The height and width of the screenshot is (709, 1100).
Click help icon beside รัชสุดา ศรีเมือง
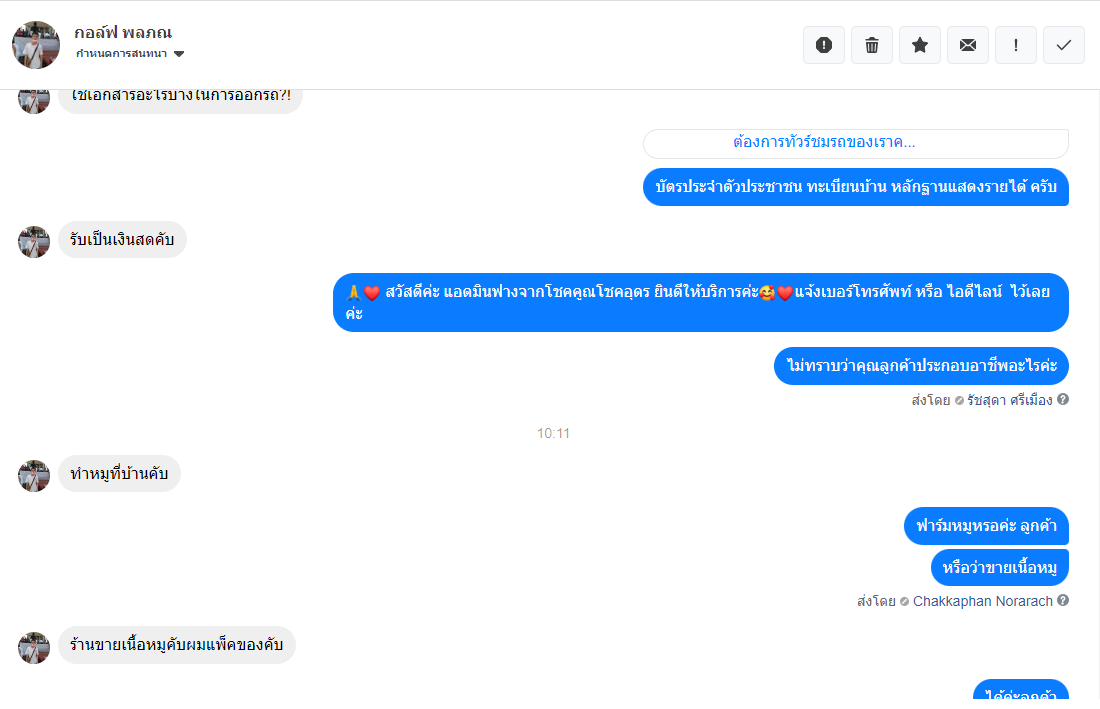pyautogui.click(x=1063, y=400)
